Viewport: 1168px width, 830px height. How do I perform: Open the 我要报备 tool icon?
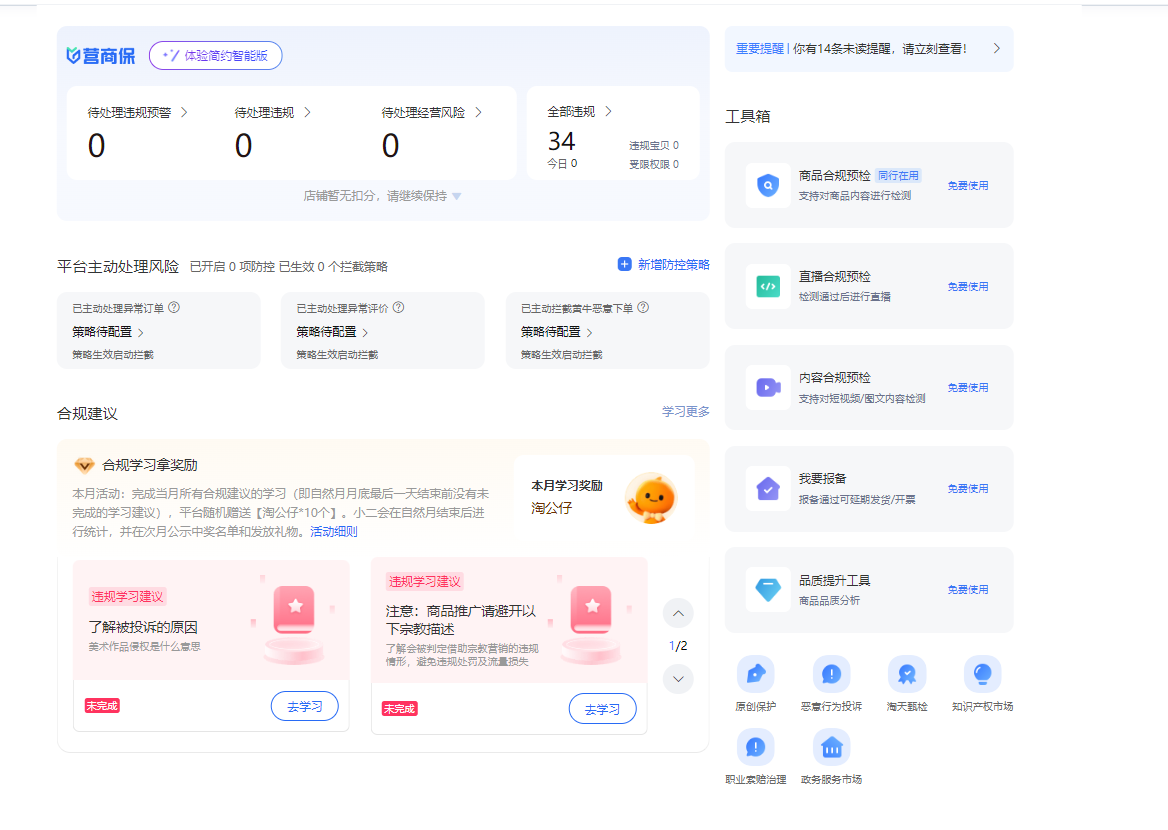coord(767,488)
